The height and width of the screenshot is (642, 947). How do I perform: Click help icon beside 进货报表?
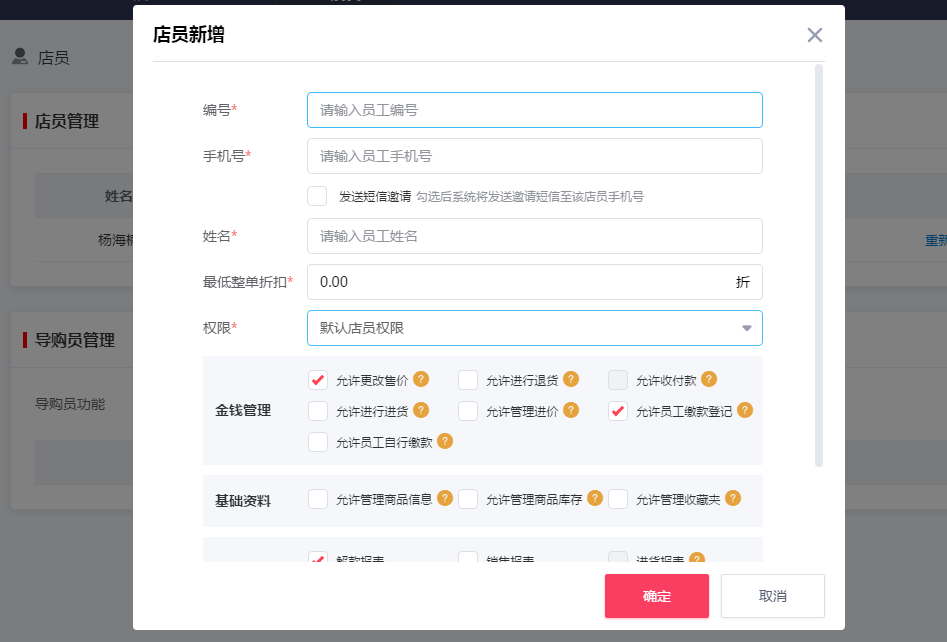[695, 560]
